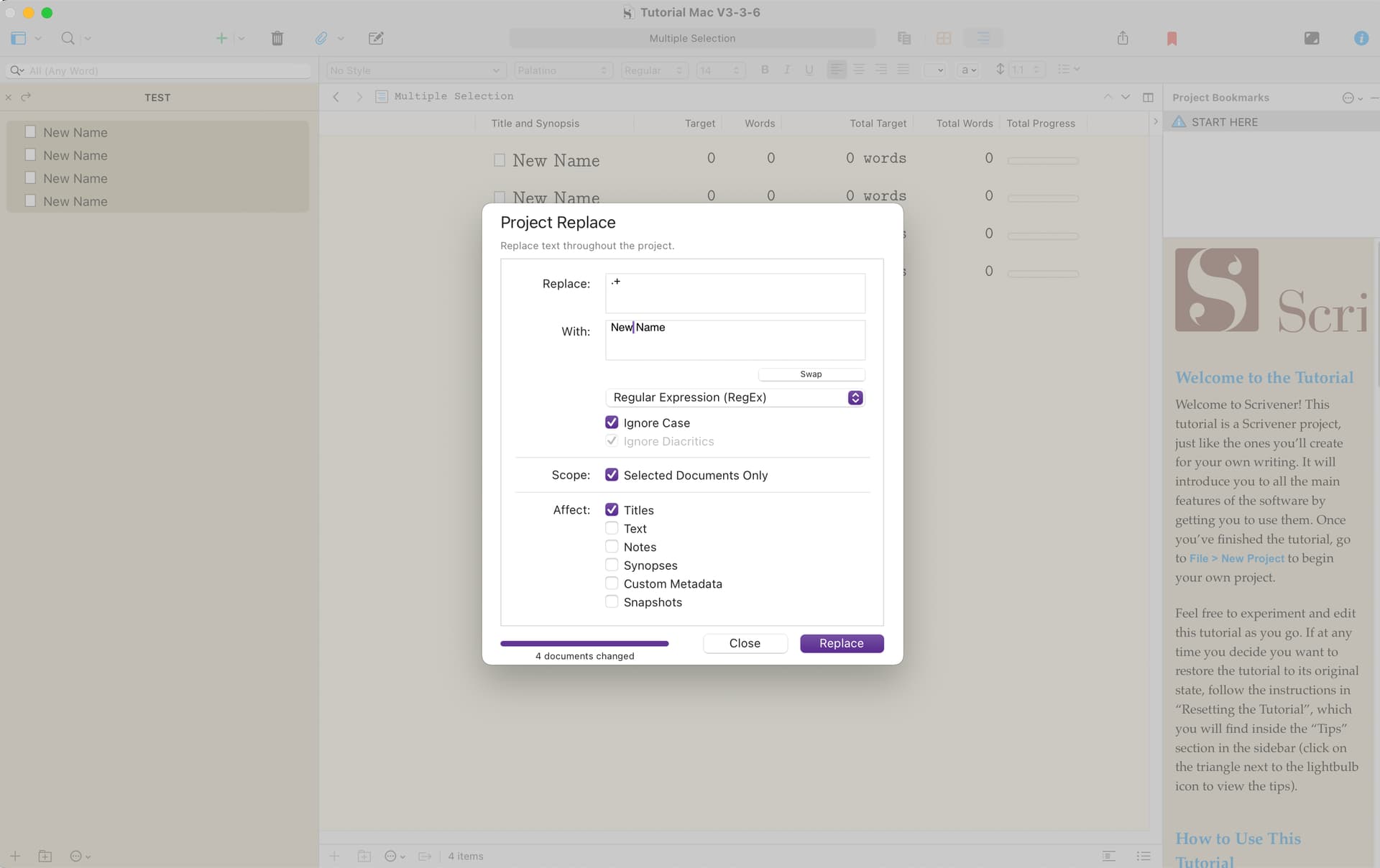Toggle bold formatting in format bar

pos(765,70)
